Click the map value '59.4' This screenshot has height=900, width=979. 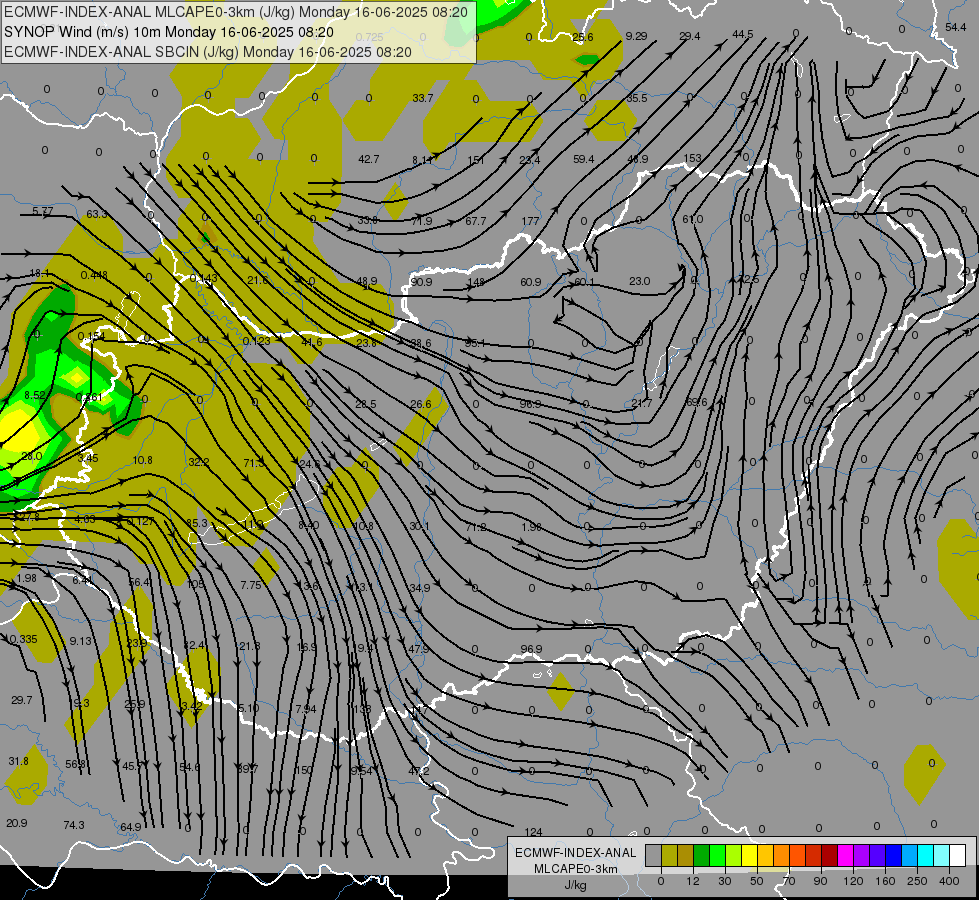584,159
